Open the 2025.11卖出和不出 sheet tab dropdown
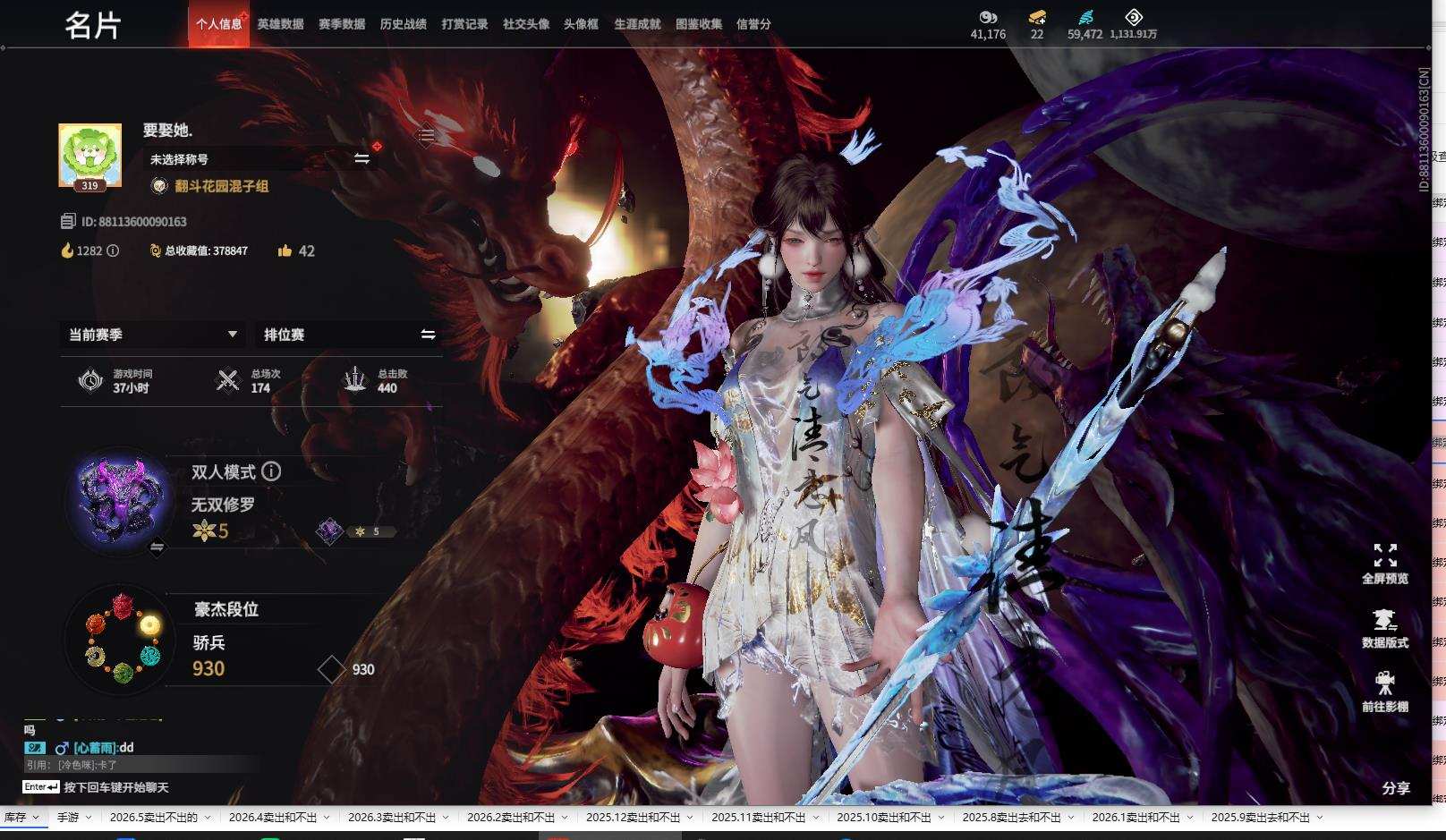The width and height of the screenshot is (1446, 840). (x=815, y=818)
